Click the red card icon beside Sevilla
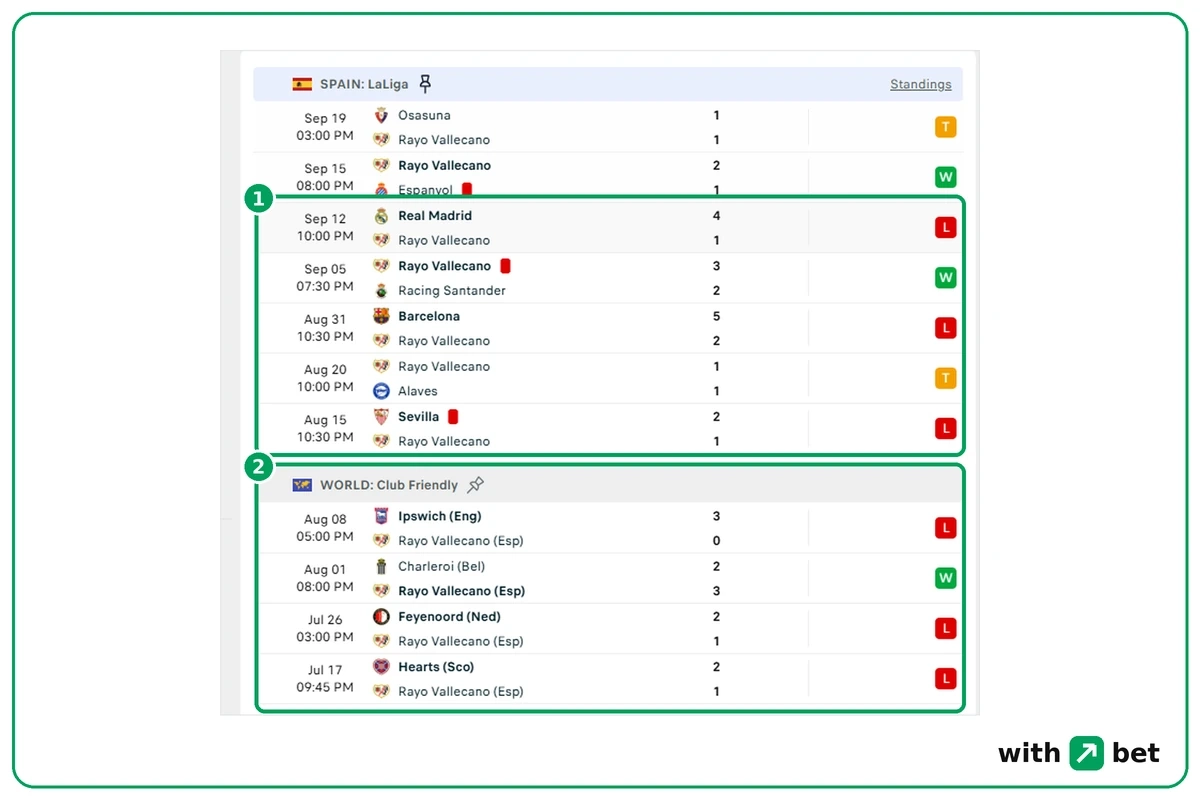 coord(453,417)
